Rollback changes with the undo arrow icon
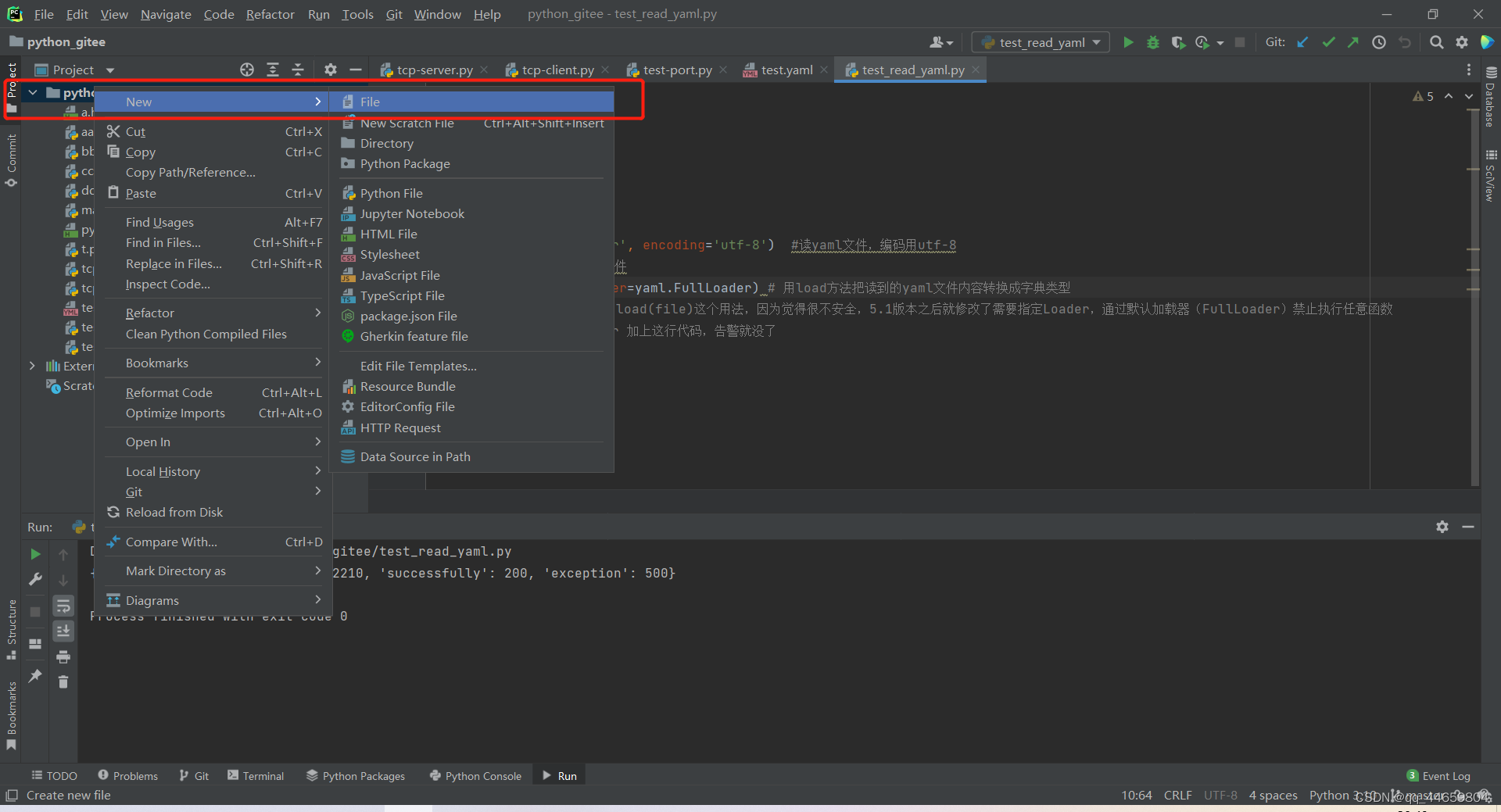 (1405, 42)
